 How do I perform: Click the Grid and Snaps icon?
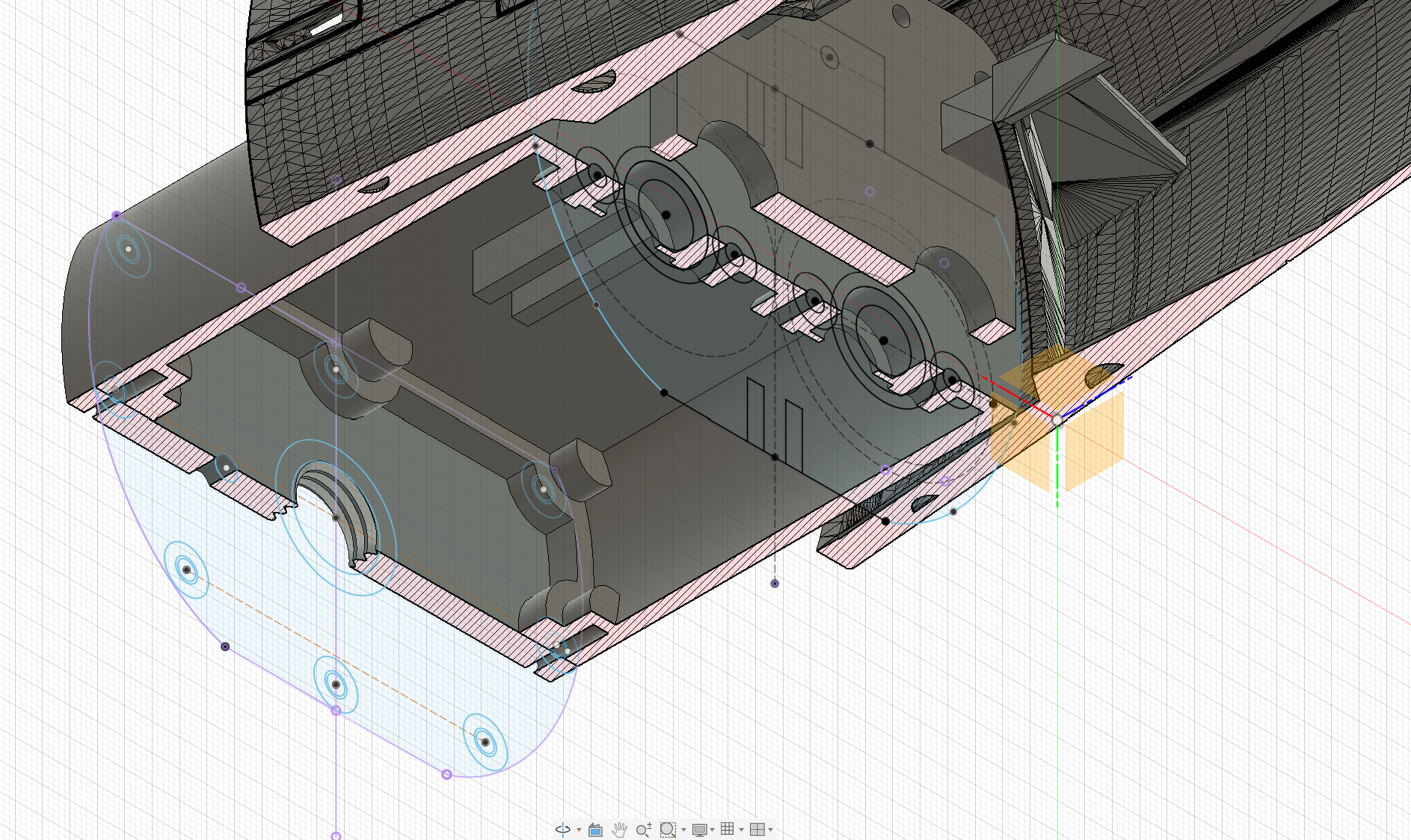click(727, 830)
